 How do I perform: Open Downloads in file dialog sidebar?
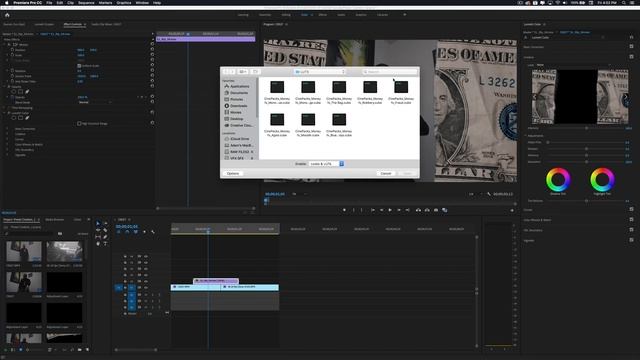[236, 106]
